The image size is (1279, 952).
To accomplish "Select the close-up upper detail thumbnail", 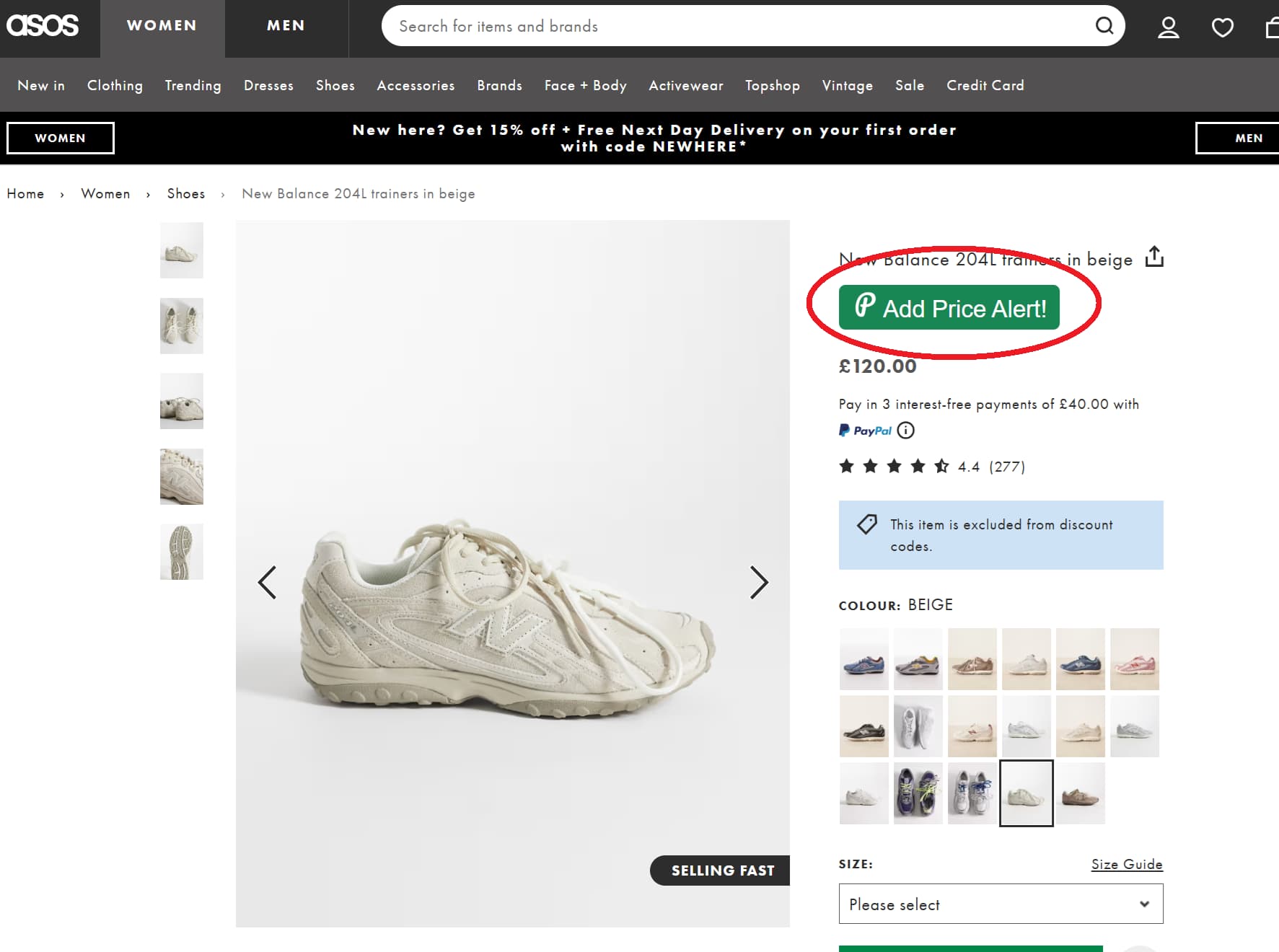I will click(182, 477).
